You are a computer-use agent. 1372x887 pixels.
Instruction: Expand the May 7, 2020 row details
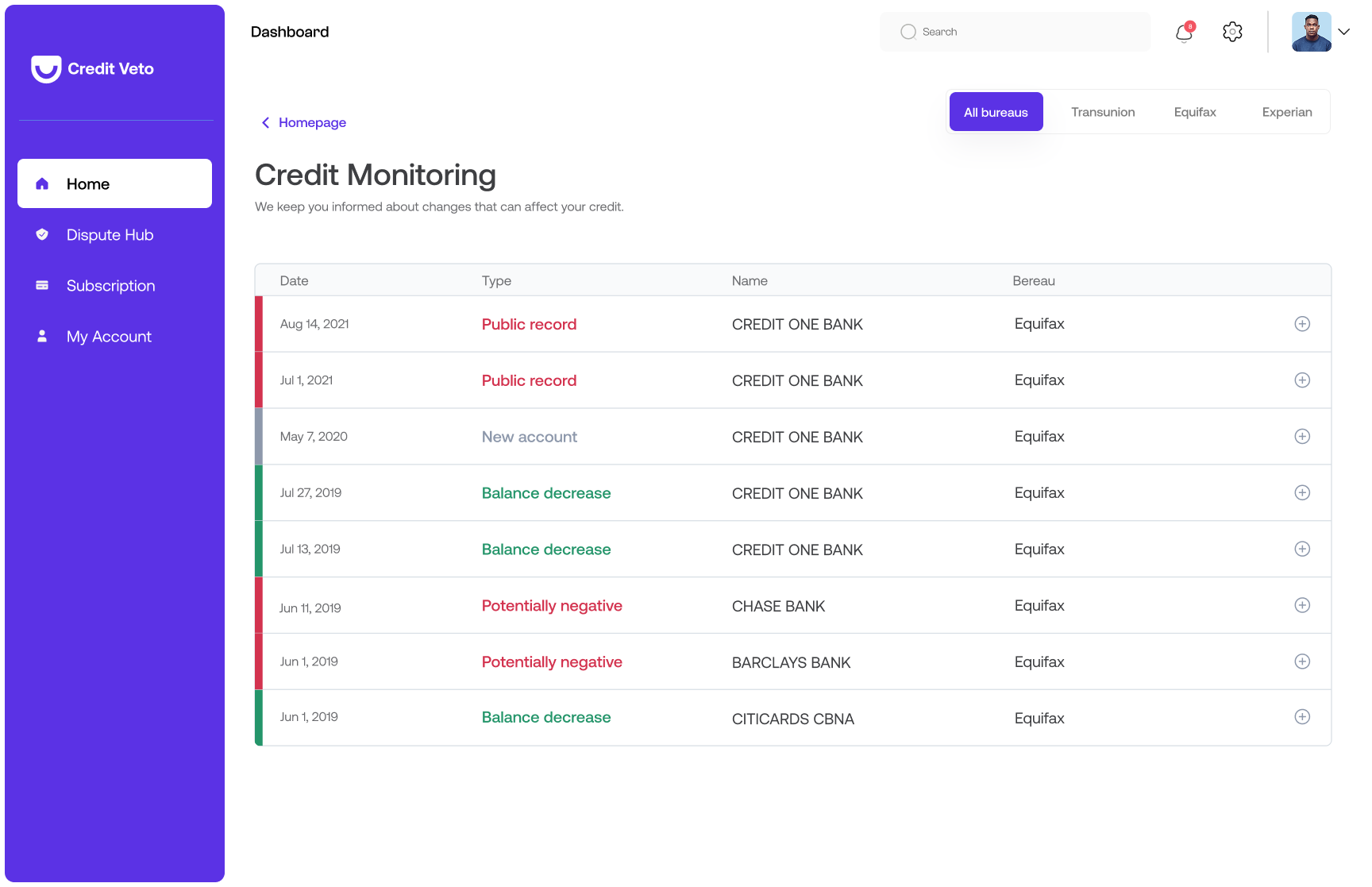point(1302,437)
